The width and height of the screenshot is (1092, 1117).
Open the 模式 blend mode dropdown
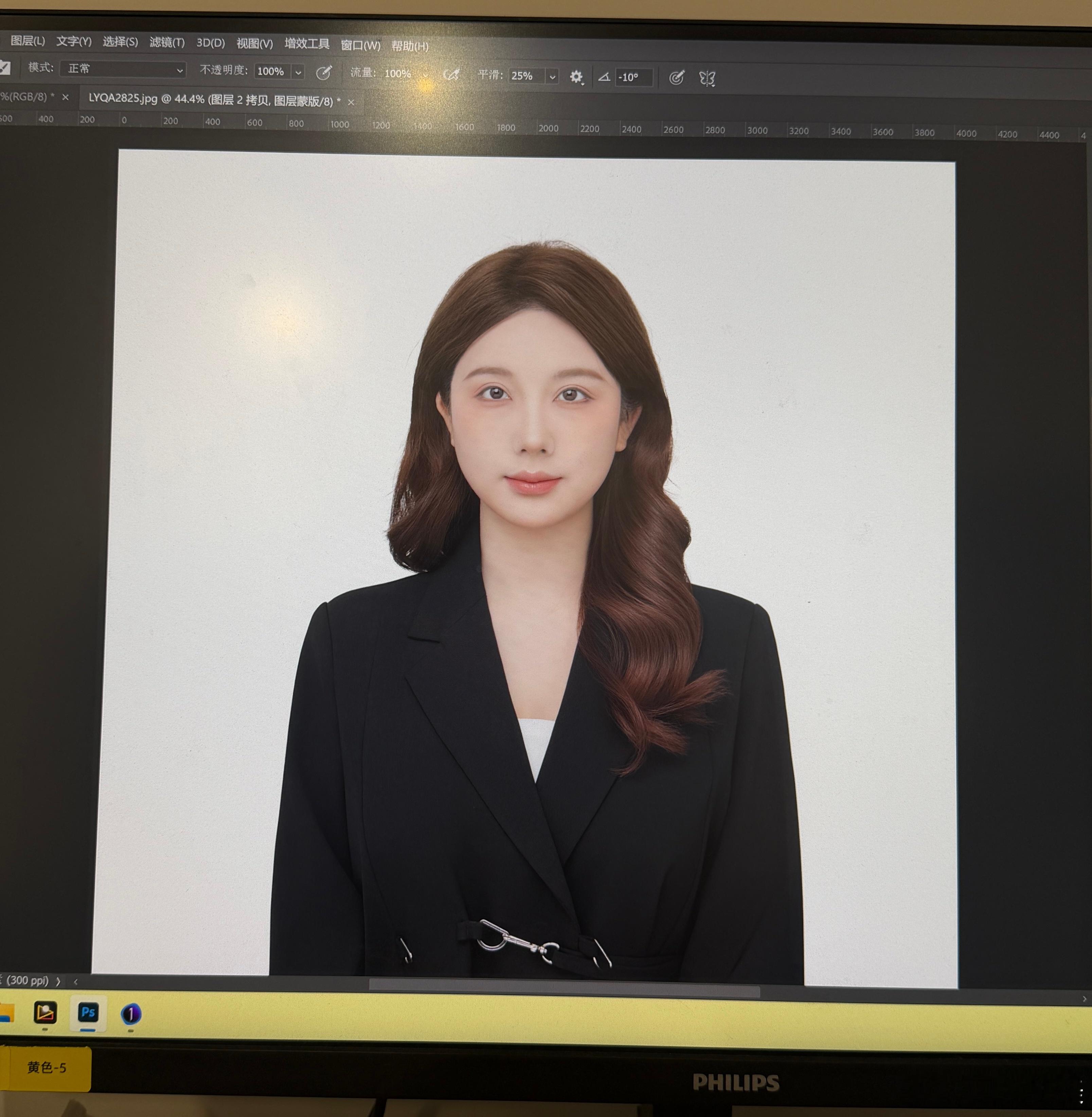[123, 69]
